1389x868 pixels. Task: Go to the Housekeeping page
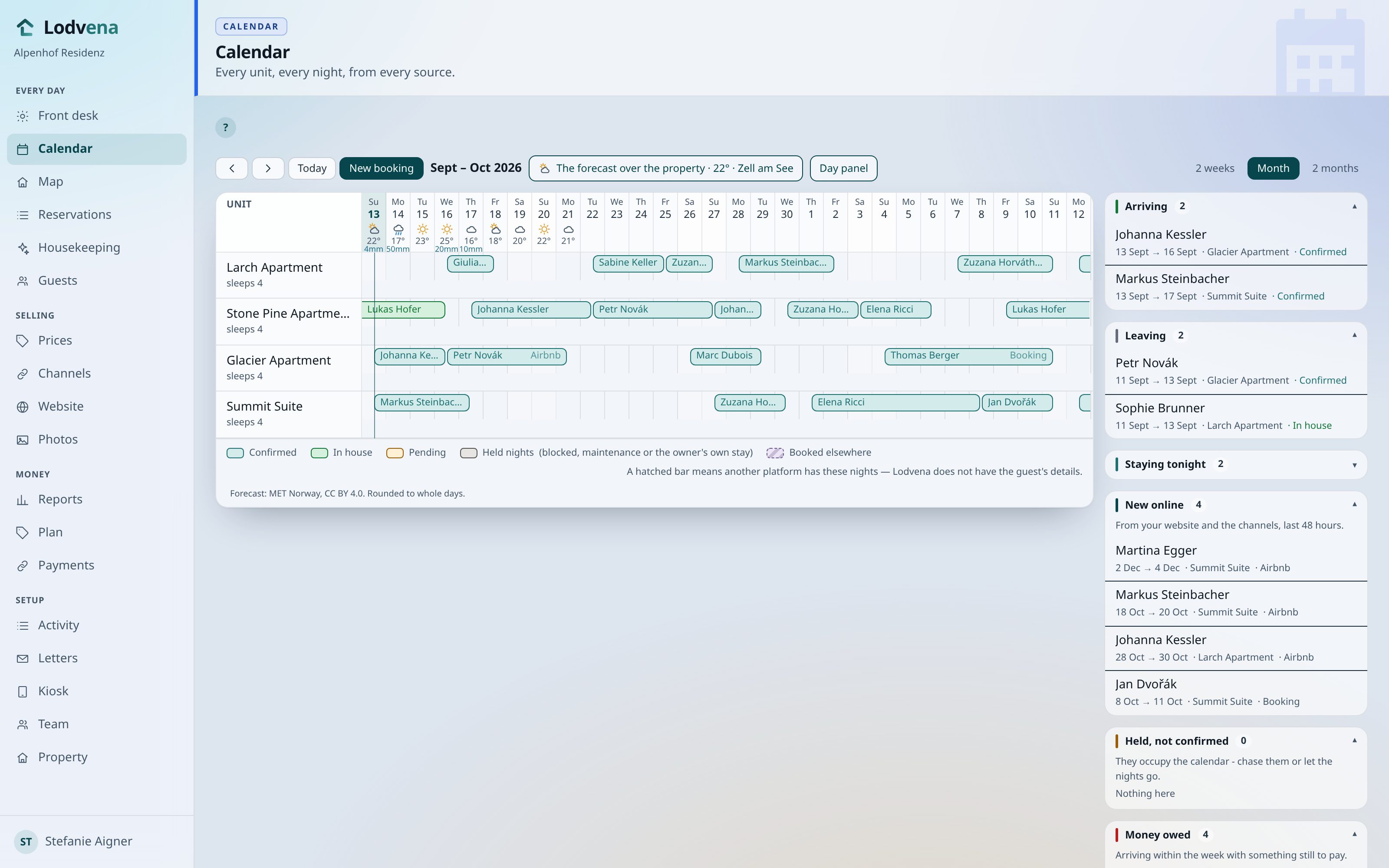click(96, 248)
